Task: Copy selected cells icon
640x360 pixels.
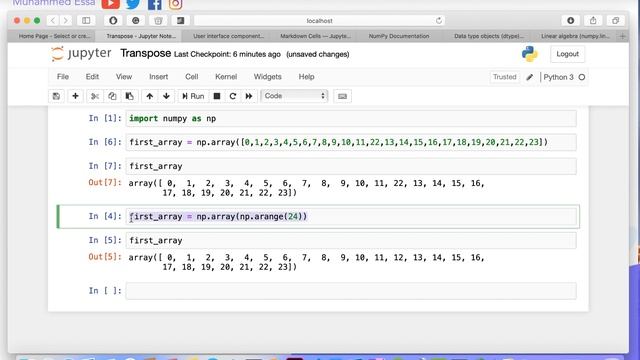Action: (x=112, y=96)
